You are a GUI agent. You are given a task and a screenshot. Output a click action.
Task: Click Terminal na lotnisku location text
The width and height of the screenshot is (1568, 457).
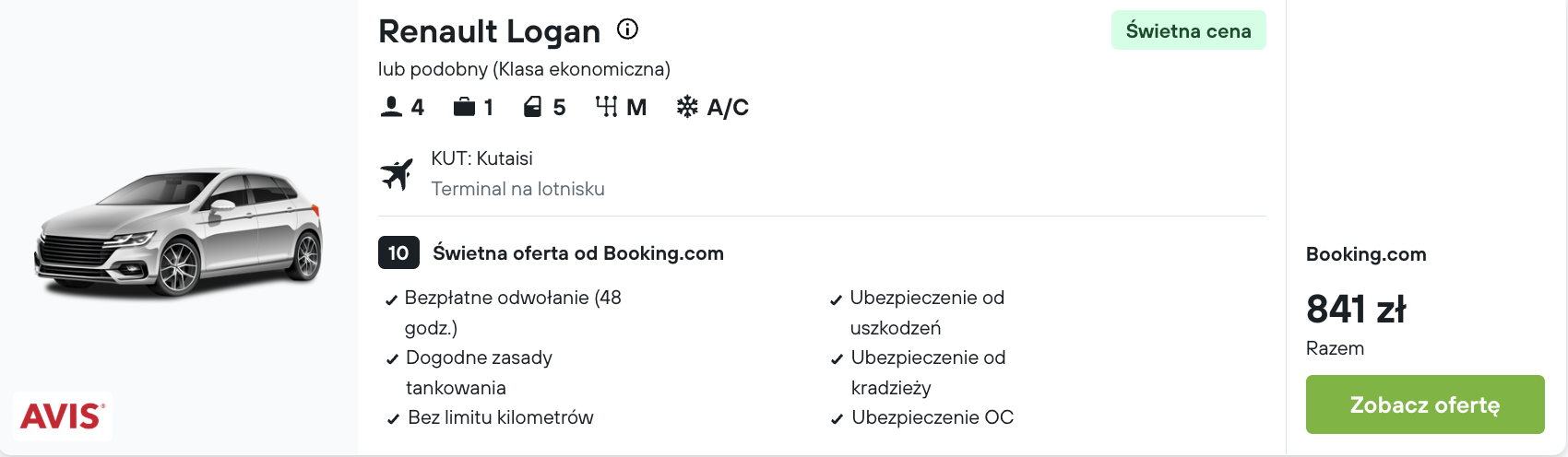point(517,189)
